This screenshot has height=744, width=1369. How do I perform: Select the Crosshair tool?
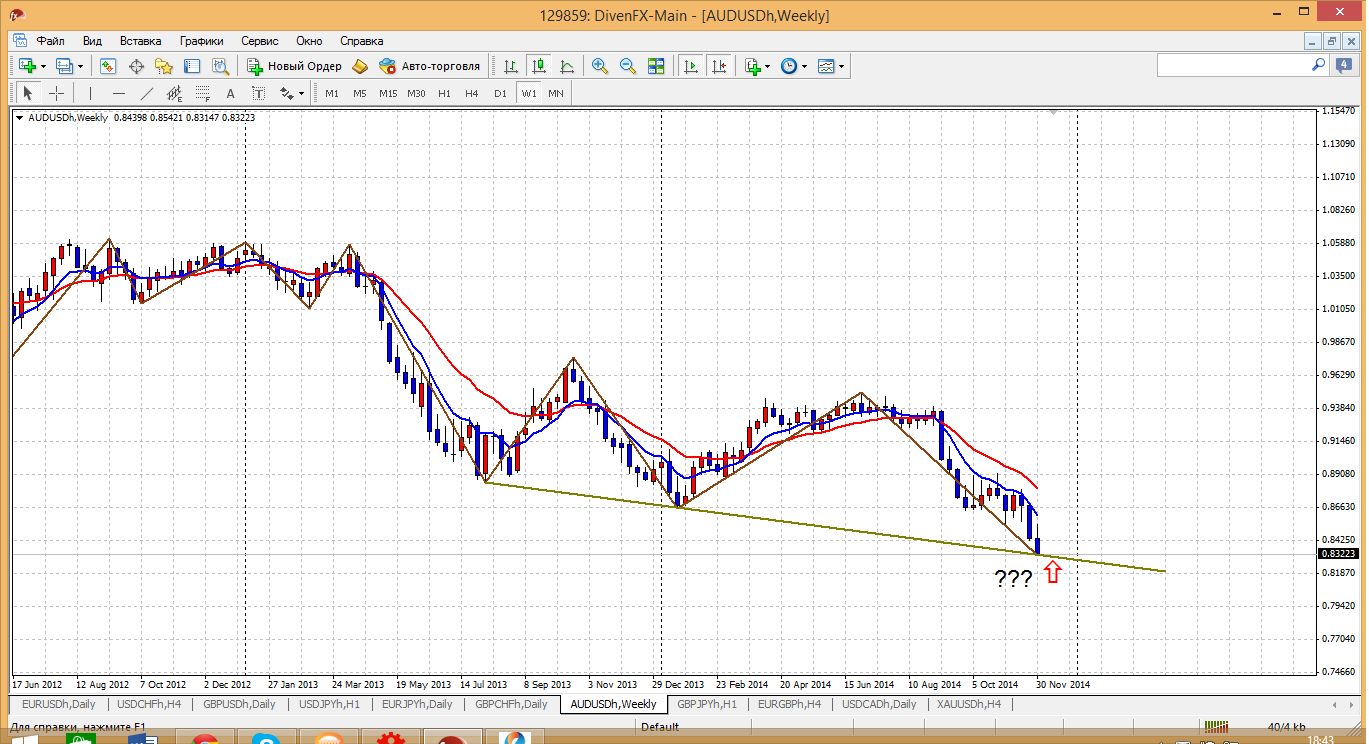pyautogui.click(x=57, y=93)
